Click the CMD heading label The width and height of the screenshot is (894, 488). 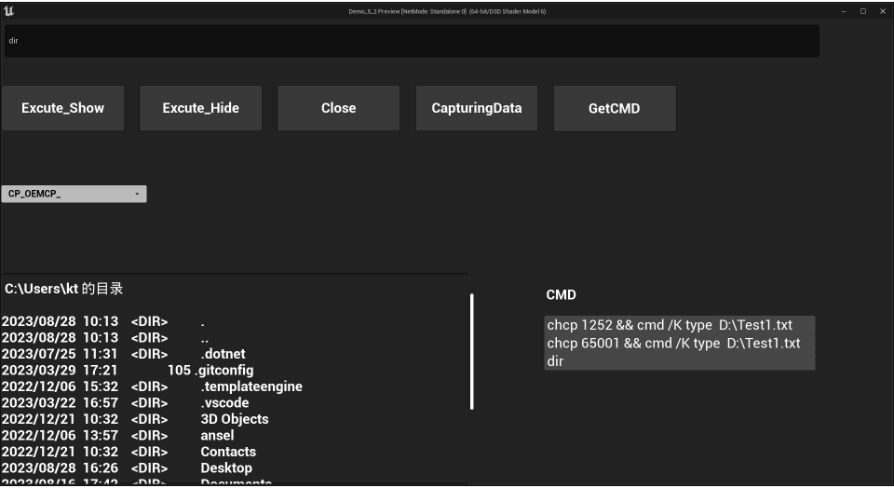[x=561, y=295]
